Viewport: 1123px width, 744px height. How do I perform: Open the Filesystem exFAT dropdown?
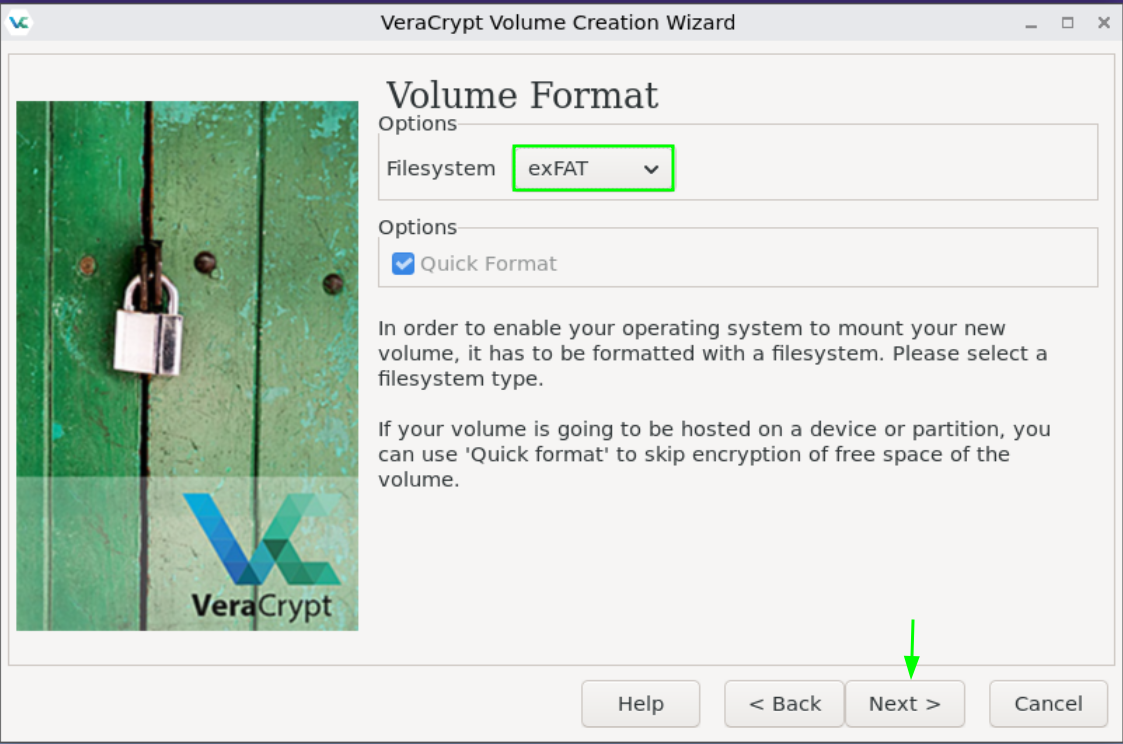click(593, 168)
